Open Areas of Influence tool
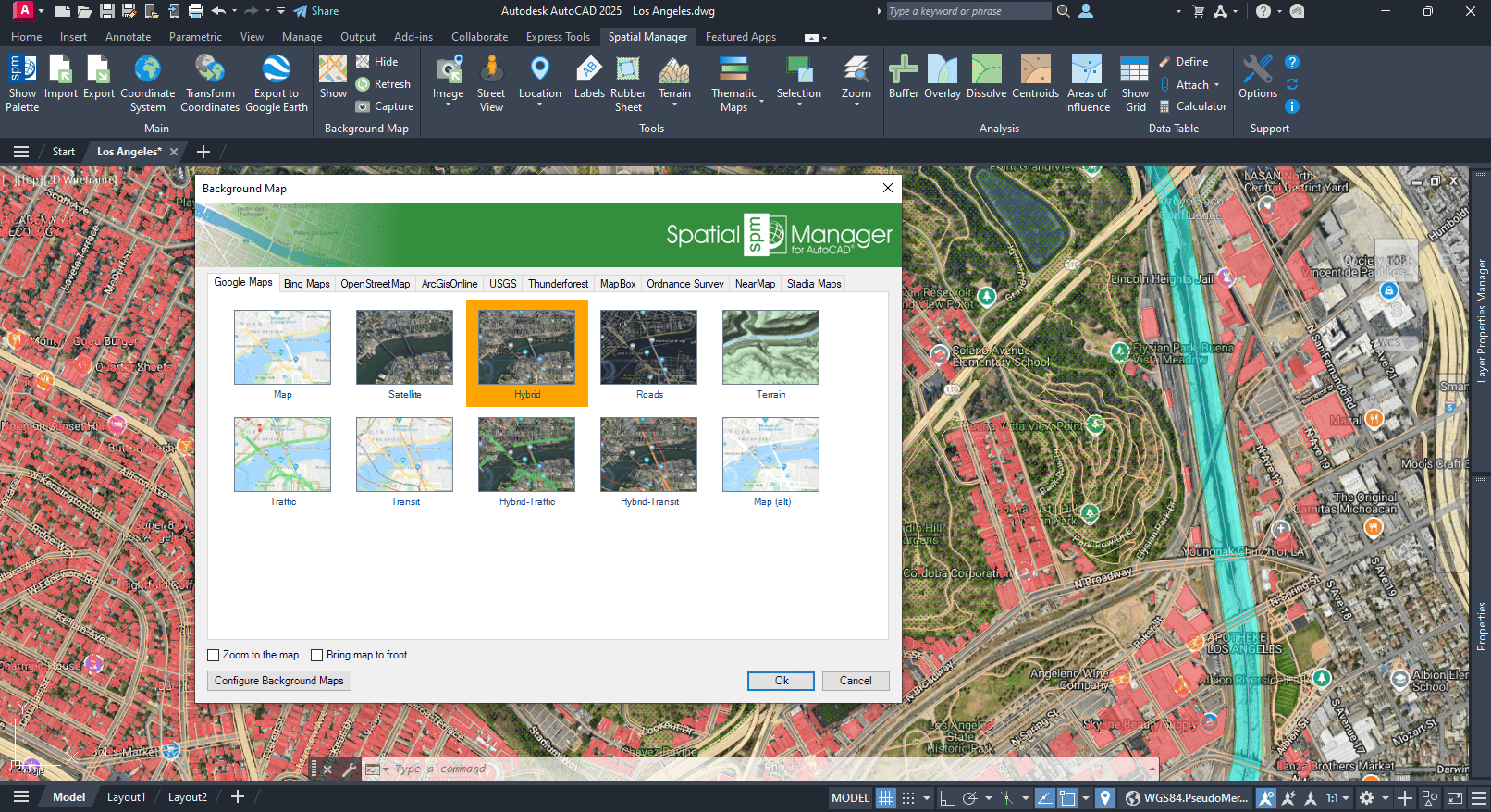 1087,82
